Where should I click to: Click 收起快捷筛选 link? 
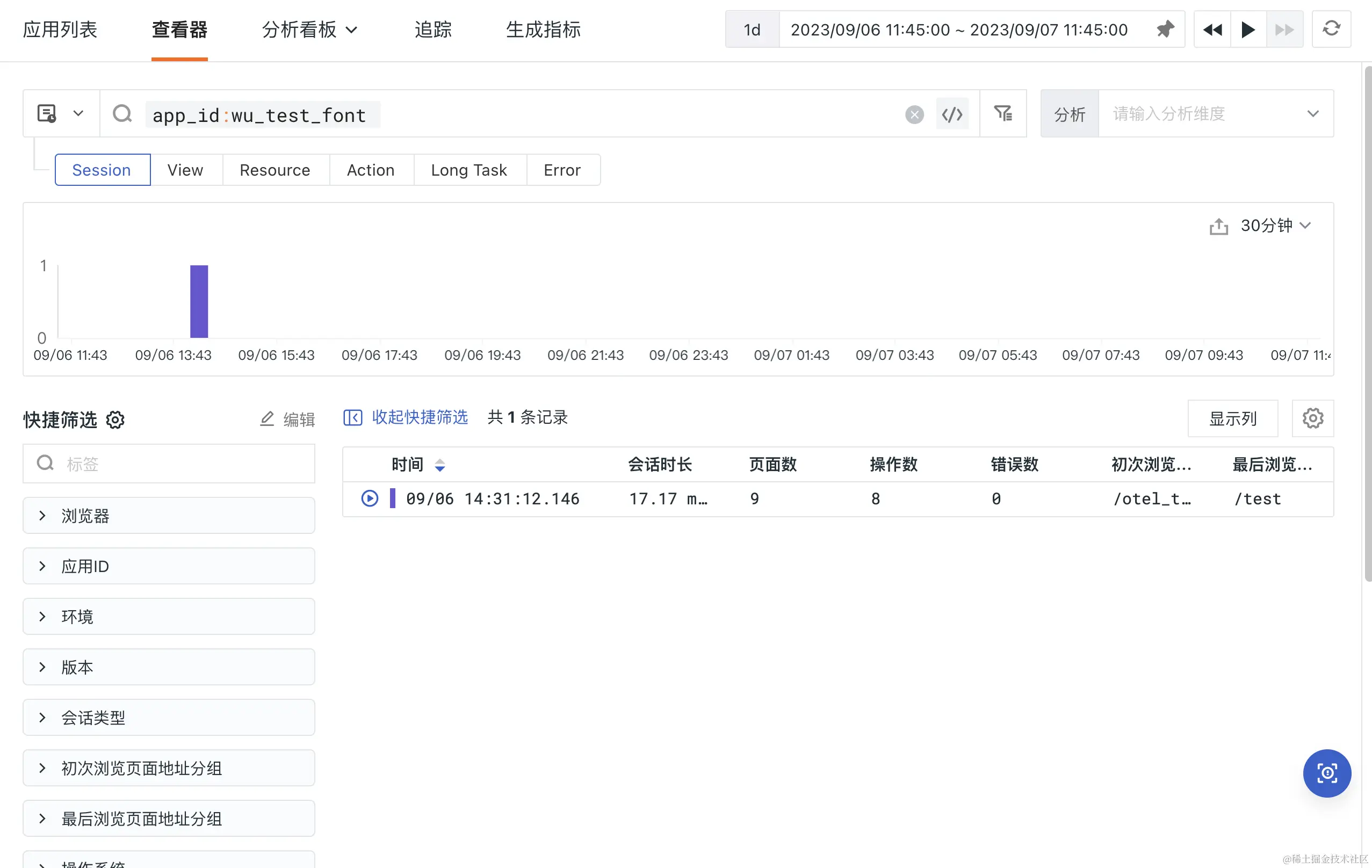pos(405,417)
